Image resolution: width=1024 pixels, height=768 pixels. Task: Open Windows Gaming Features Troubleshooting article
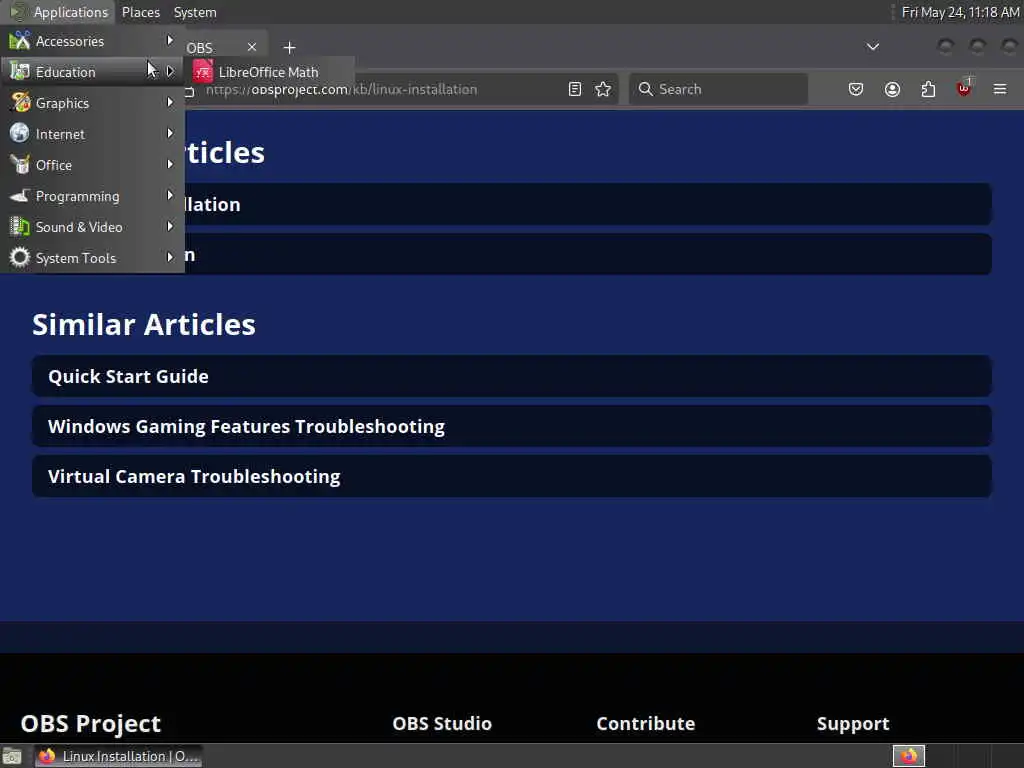click(511, 426)
